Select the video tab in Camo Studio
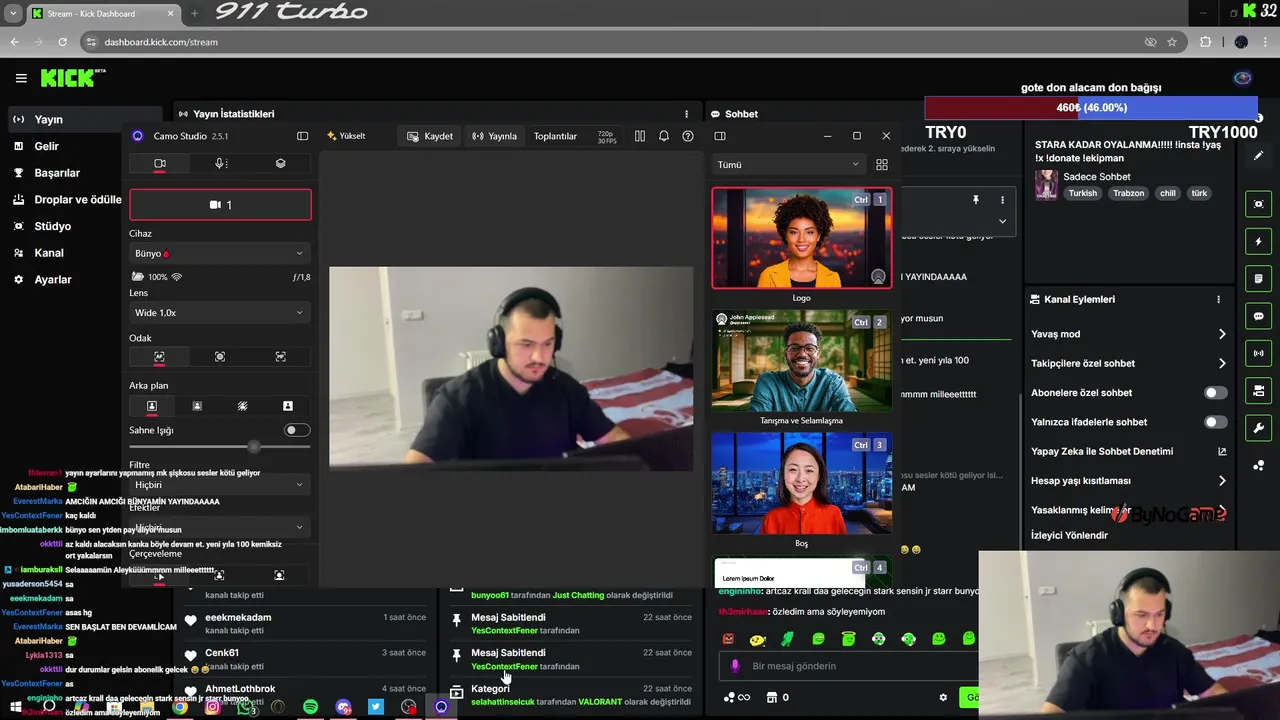The width and height of the screenshot is (1280, 720). pos(160,163)
